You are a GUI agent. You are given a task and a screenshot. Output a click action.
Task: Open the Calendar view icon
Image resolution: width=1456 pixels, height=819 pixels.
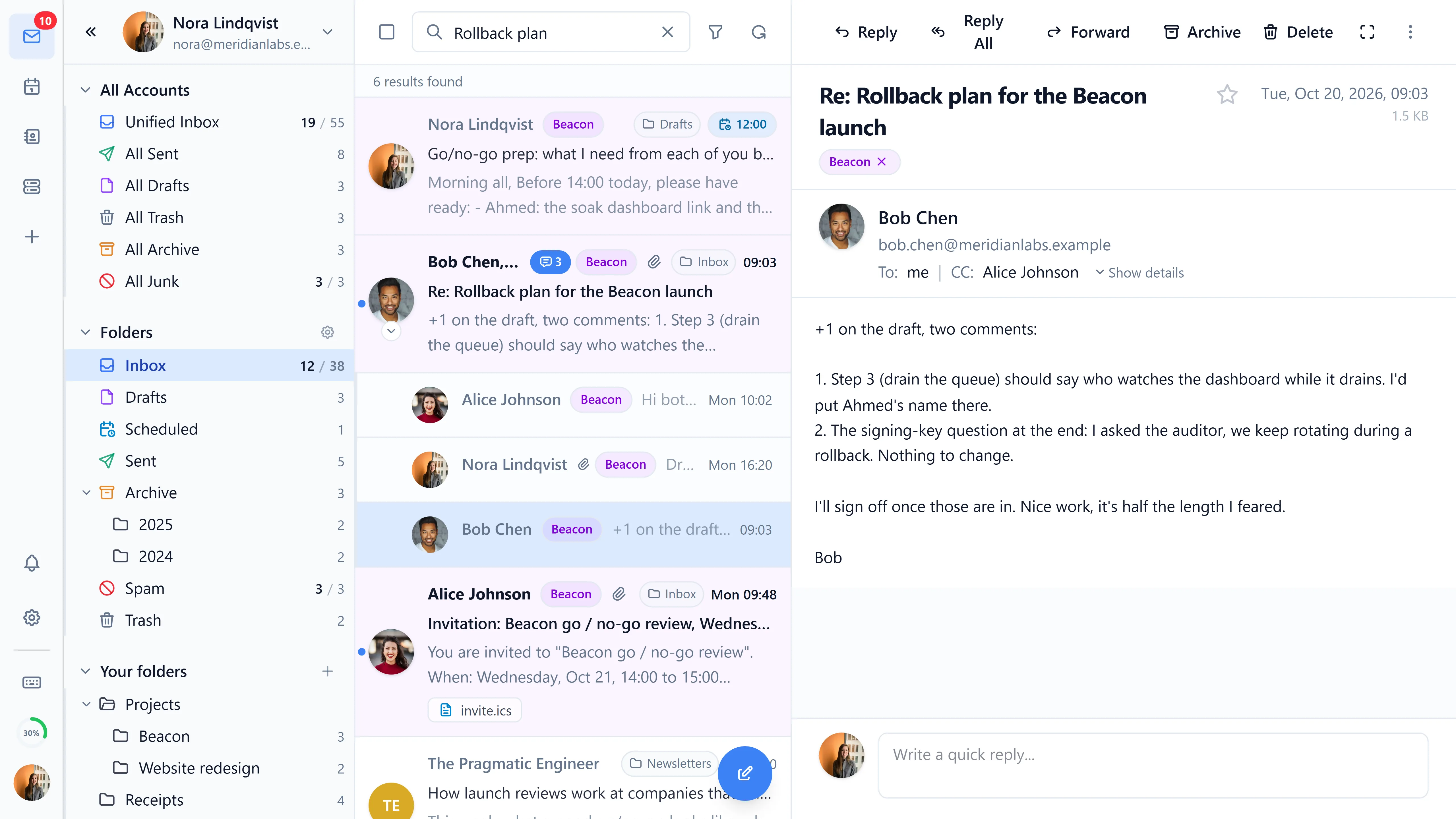(32, 86)
